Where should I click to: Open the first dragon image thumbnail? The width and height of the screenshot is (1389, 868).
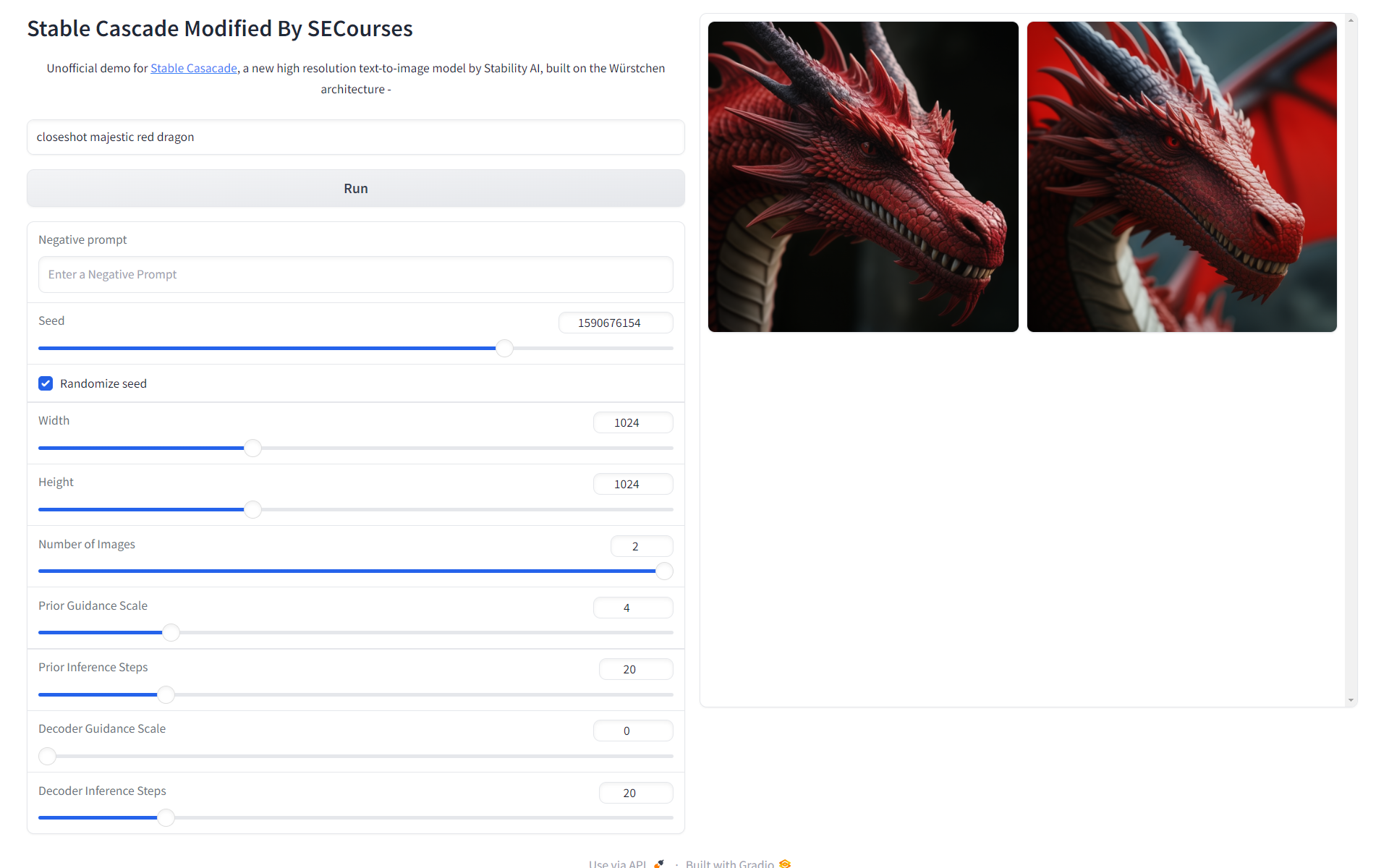[862, 176]
